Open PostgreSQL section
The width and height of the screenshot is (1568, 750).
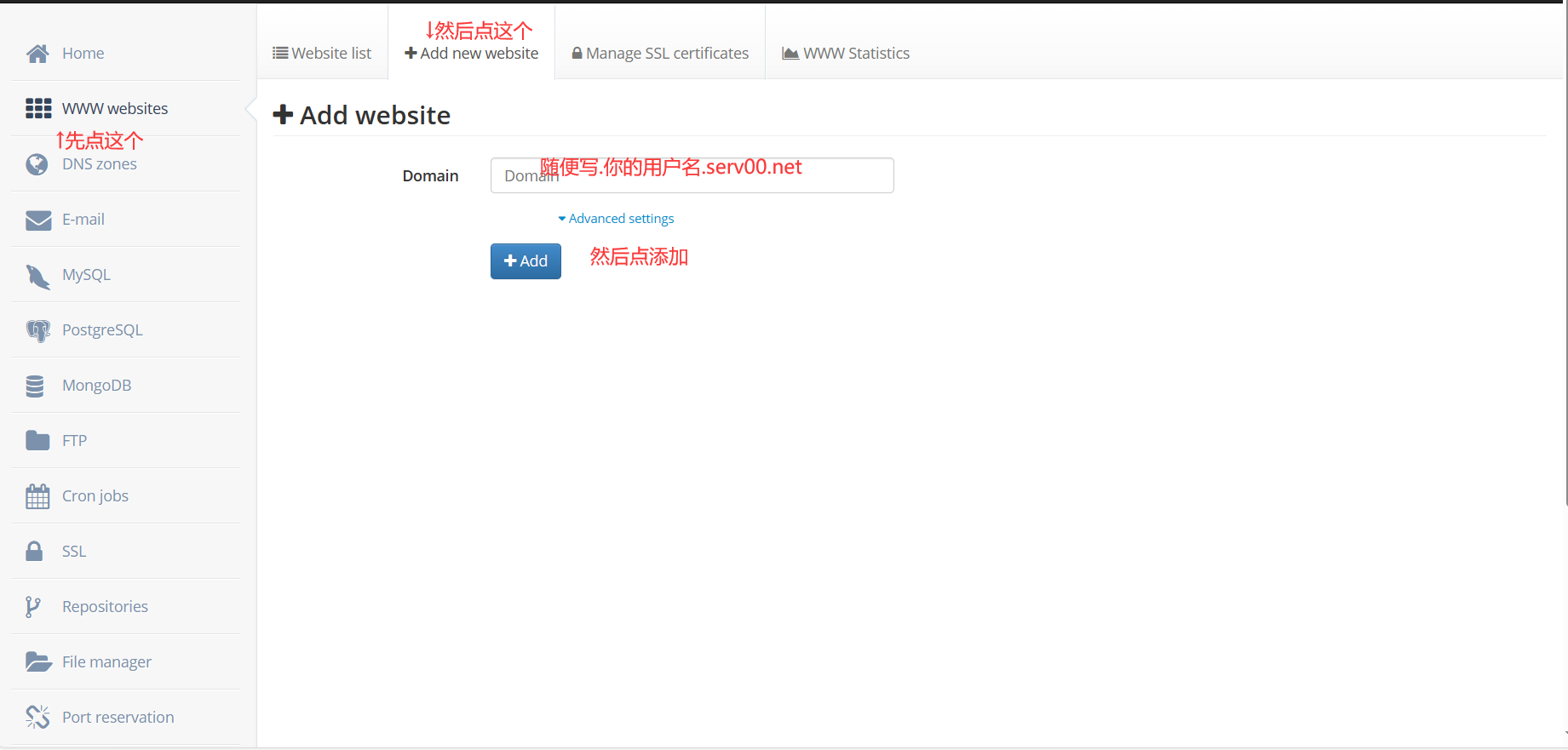[126, 329]
